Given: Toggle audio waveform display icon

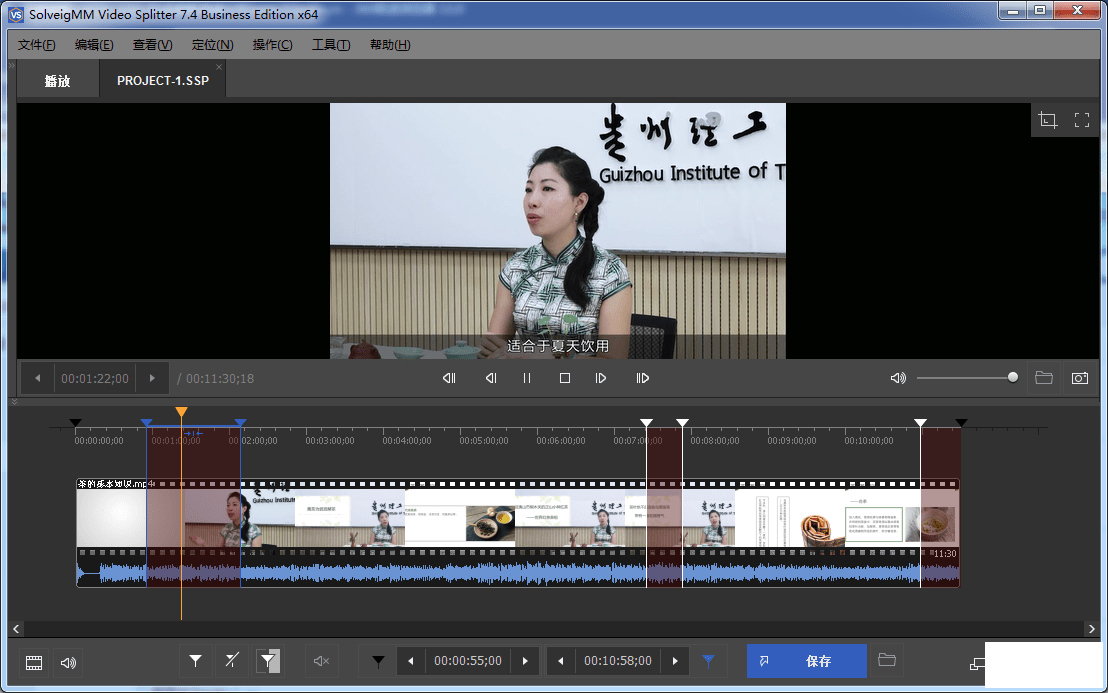Looking at the screenshot, I should 68,663.
